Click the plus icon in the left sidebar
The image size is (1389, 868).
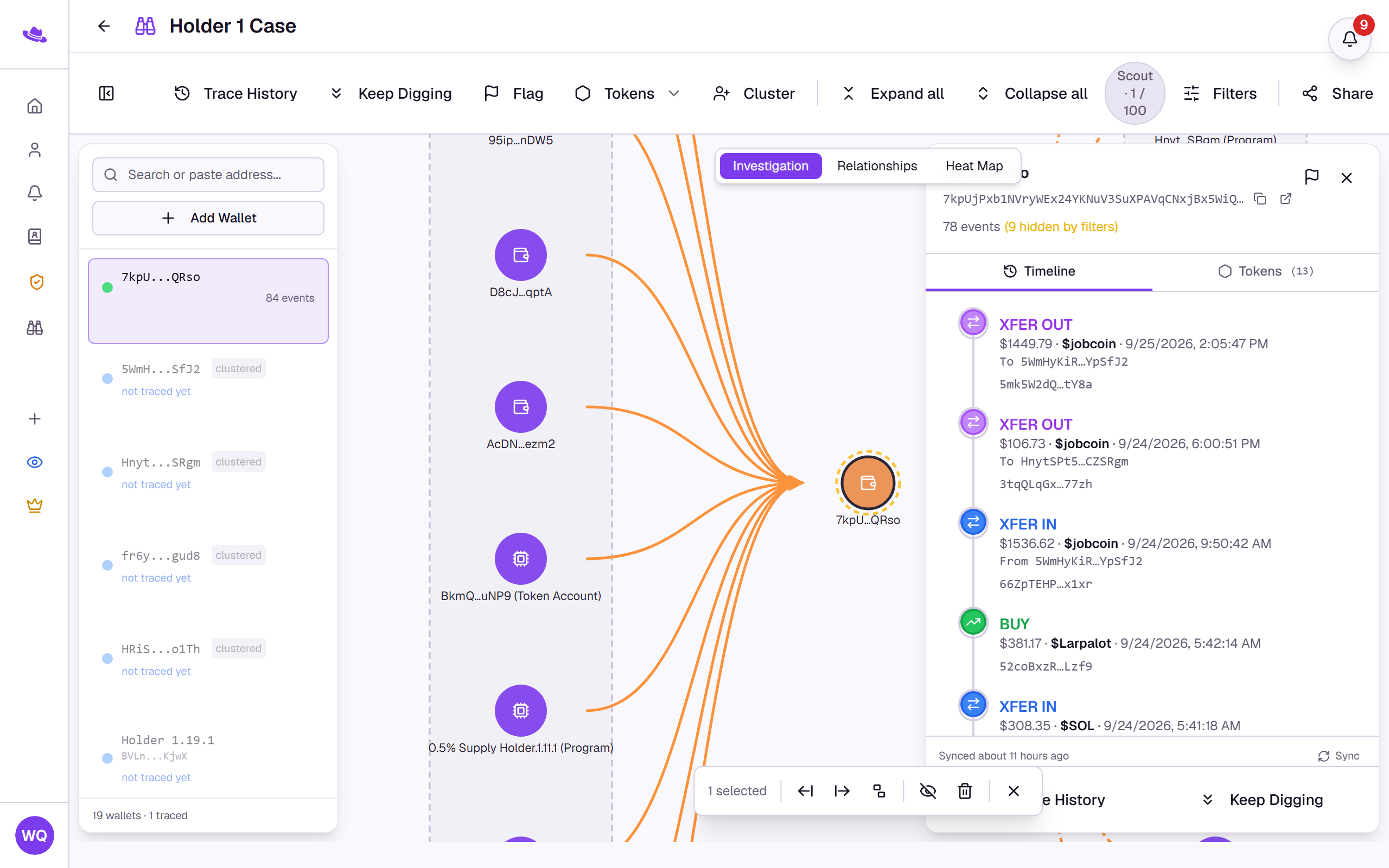click(x=34, y=418)
